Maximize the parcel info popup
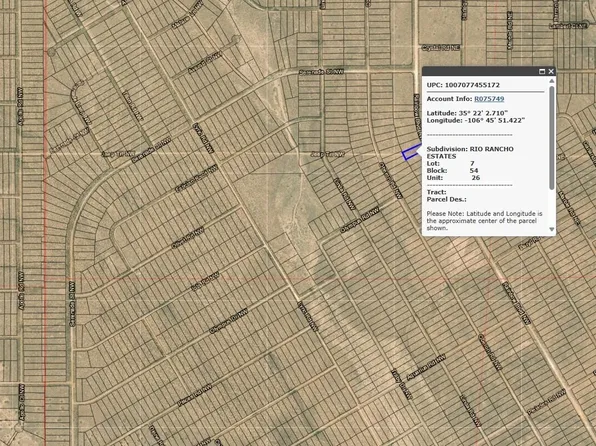596x446 pixels. pos(542,71)
